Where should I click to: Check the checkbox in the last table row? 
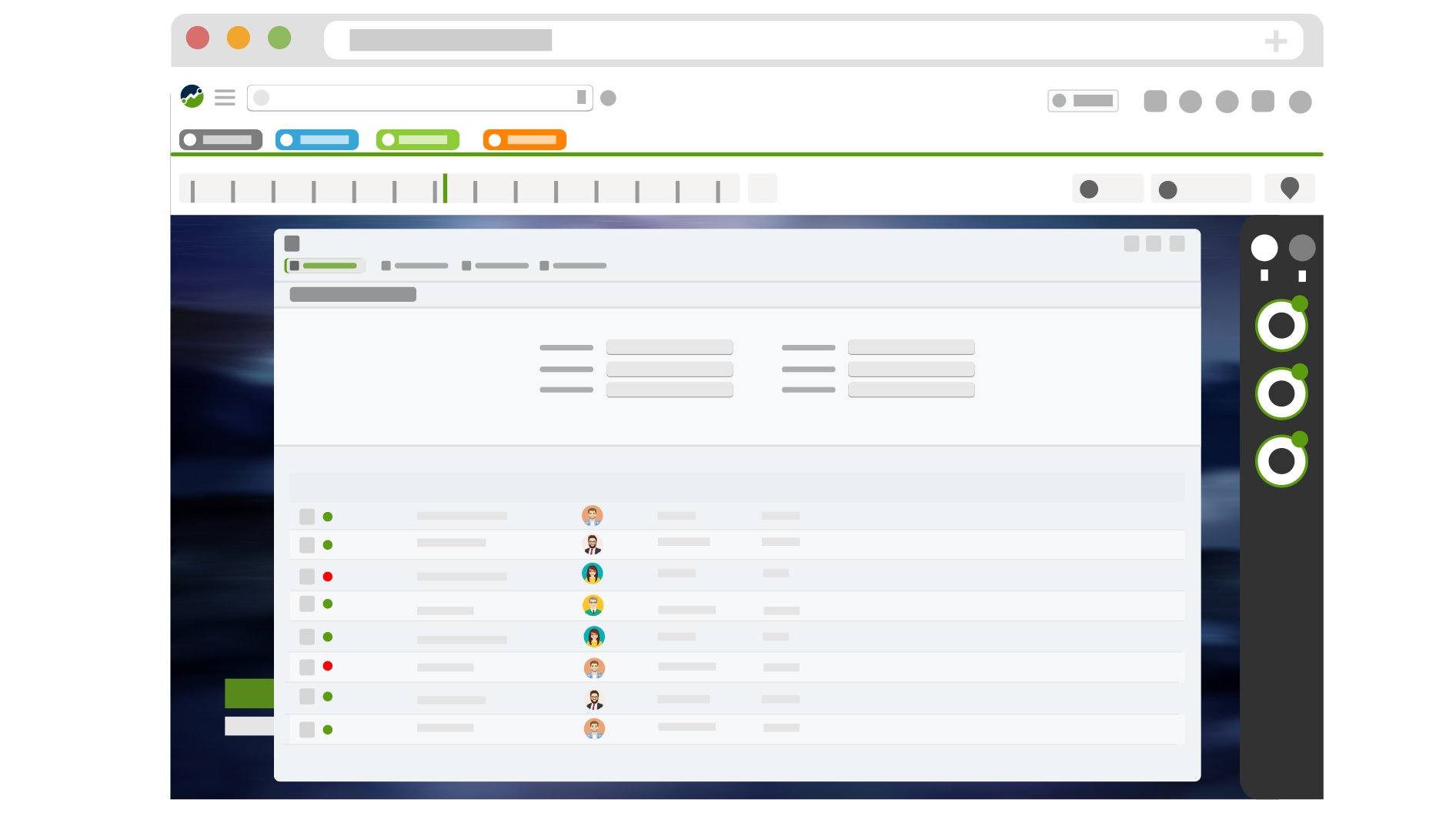point(307,730)
